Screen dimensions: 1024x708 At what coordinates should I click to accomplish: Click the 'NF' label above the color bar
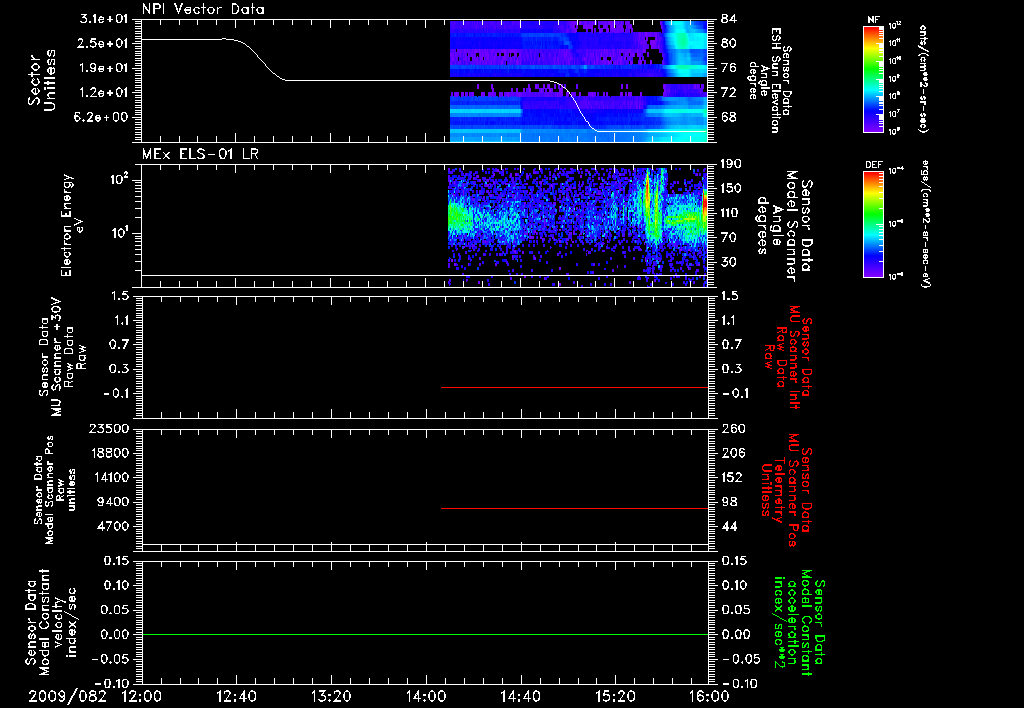pos(873,20)
